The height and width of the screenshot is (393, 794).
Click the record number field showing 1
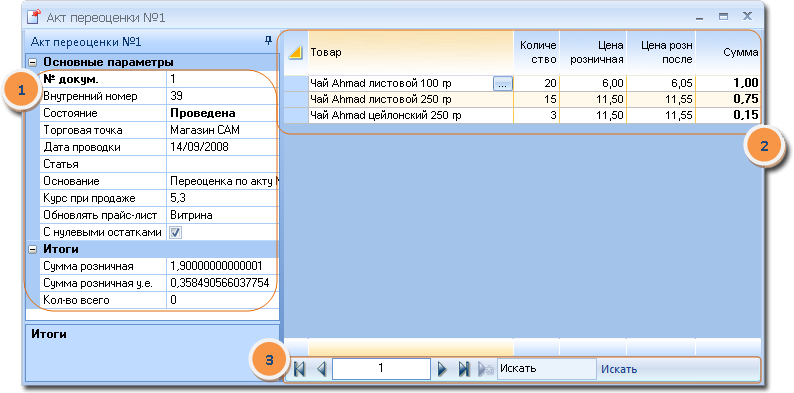tap(381, 369)
